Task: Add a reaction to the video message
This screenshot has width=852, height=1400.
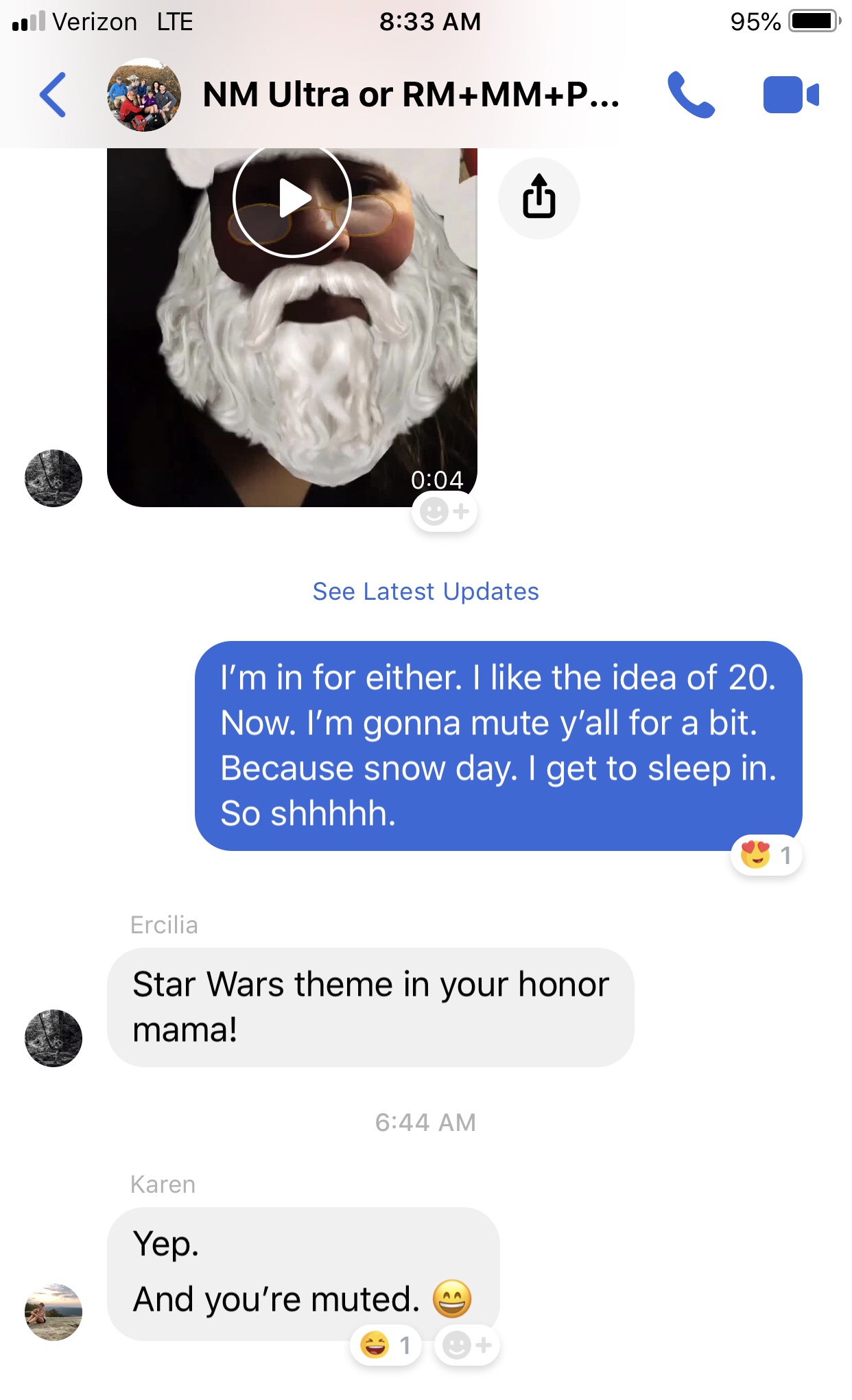Action: click(x=445, y=512)
